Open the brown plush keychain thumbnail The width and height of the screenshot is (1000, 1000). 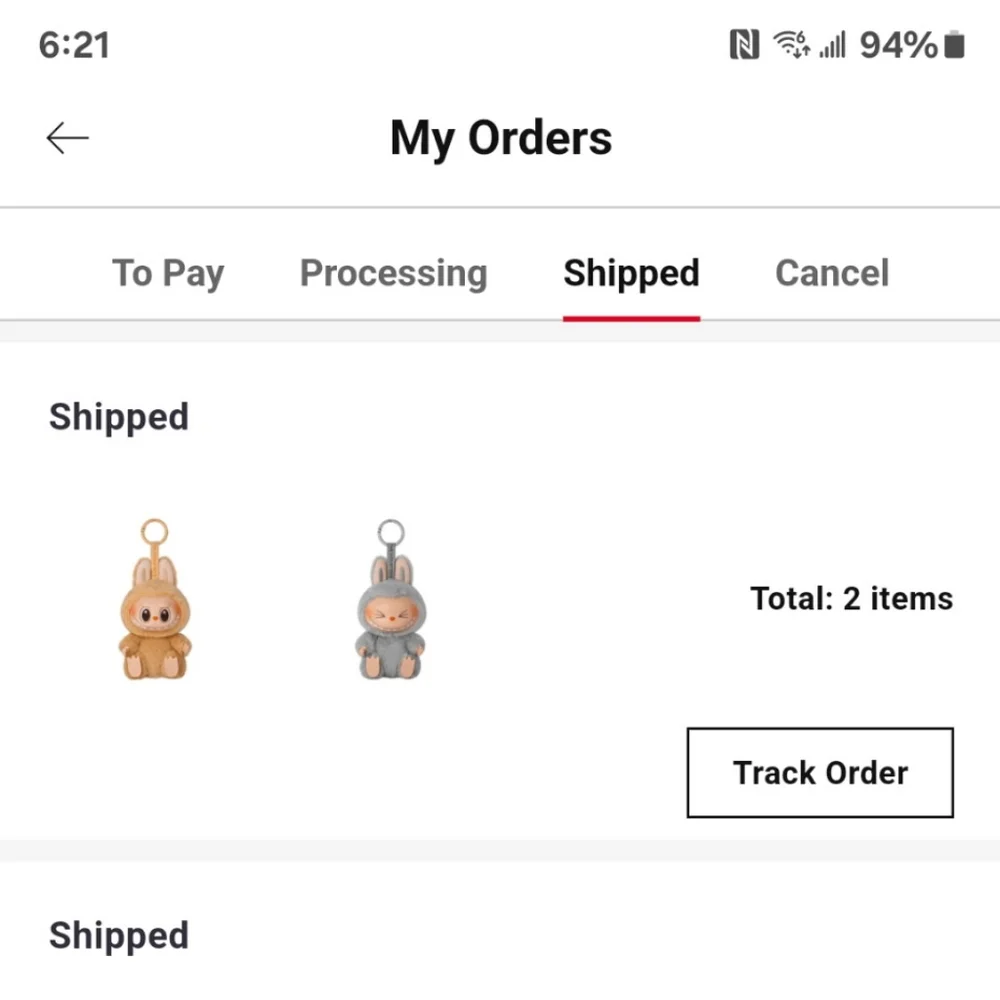click(155, 600)
